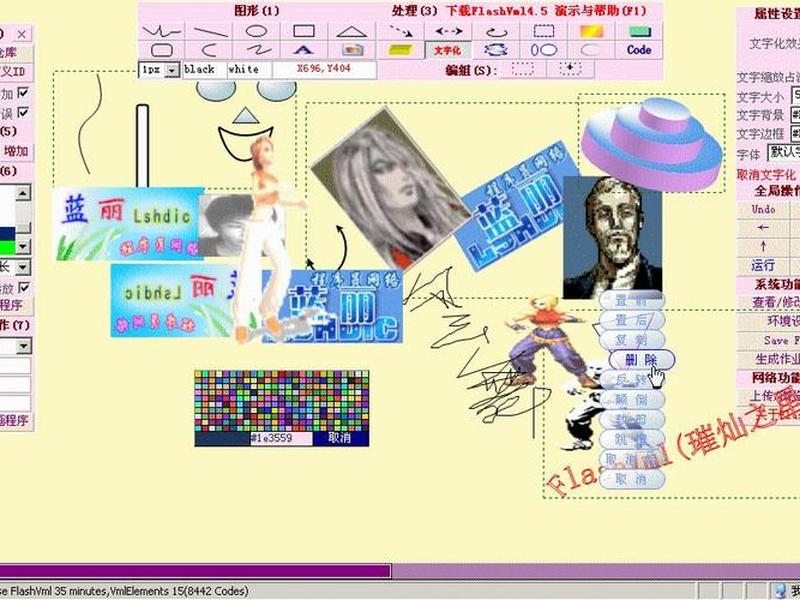Click the 编组(S) label
This screenshot has width=800, height=600.
coord(471,70)
